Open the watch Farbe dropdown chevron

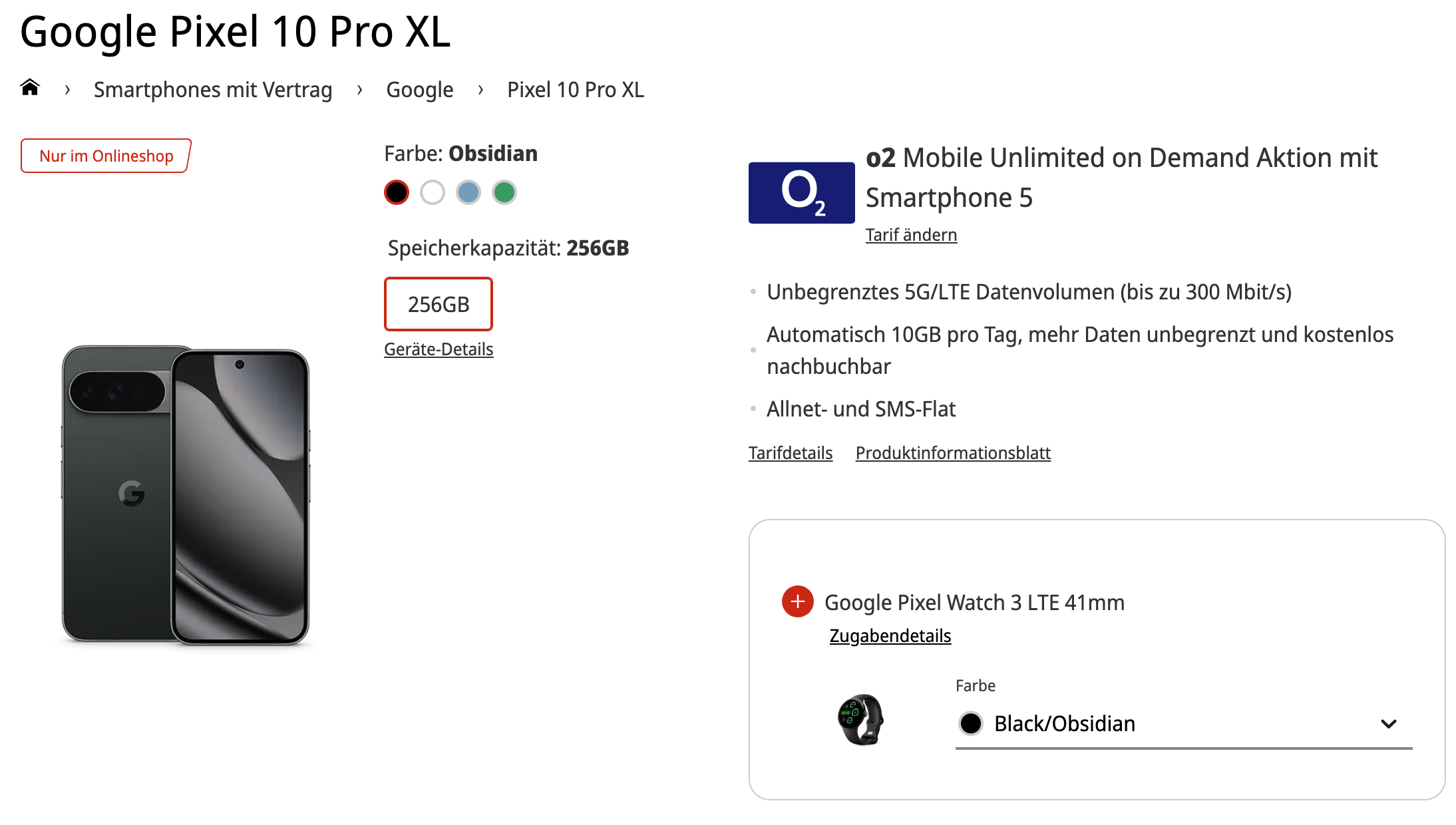[x=1388, y=723]
